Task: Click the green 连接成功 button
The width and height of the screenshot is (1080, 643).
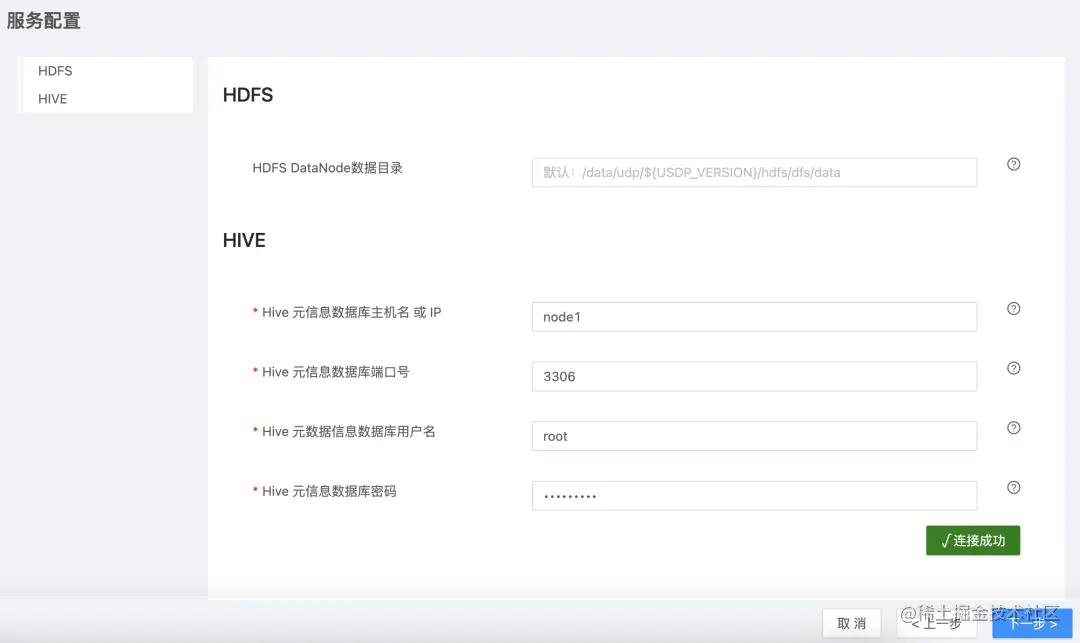Action: [x=973, y=540]
